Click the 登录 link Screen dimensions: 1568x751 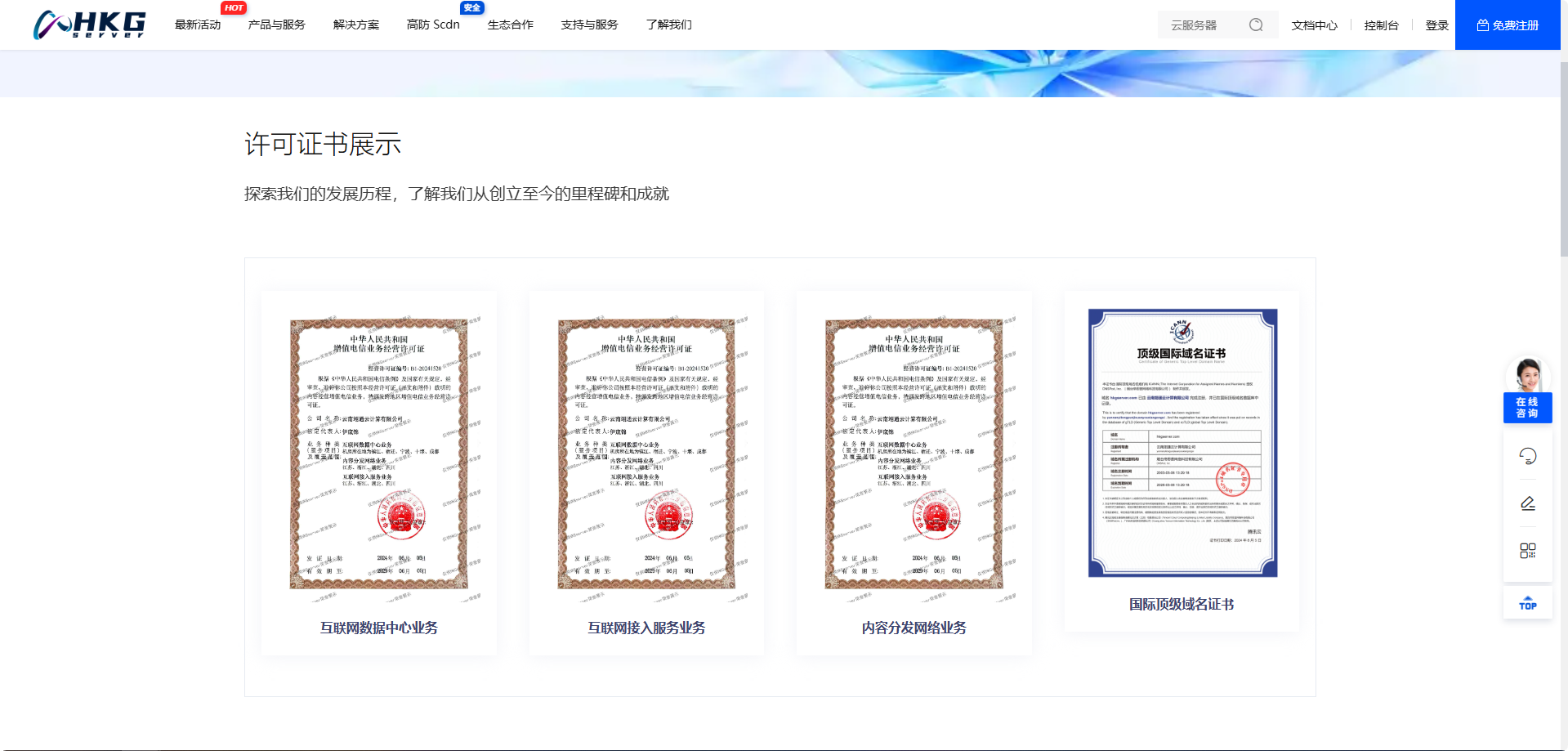pyautogui.click(x=1436, y=25)
